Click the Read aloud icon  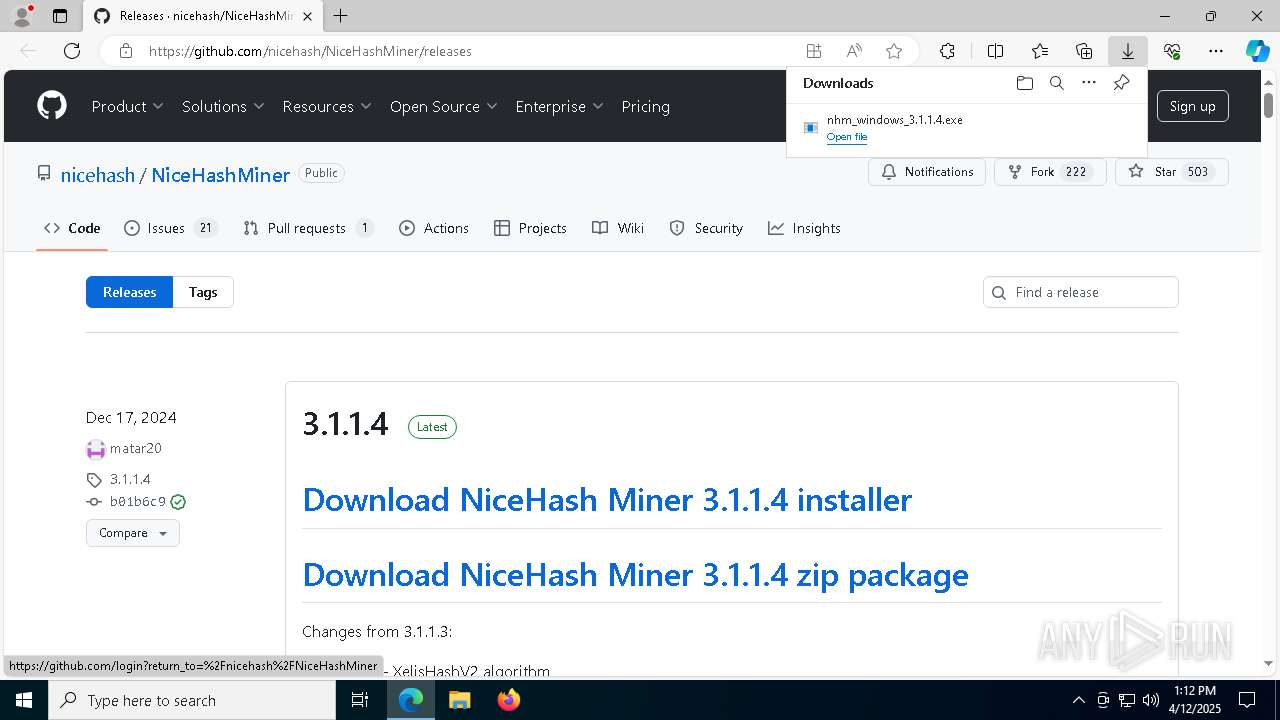[x=854, y=51]
